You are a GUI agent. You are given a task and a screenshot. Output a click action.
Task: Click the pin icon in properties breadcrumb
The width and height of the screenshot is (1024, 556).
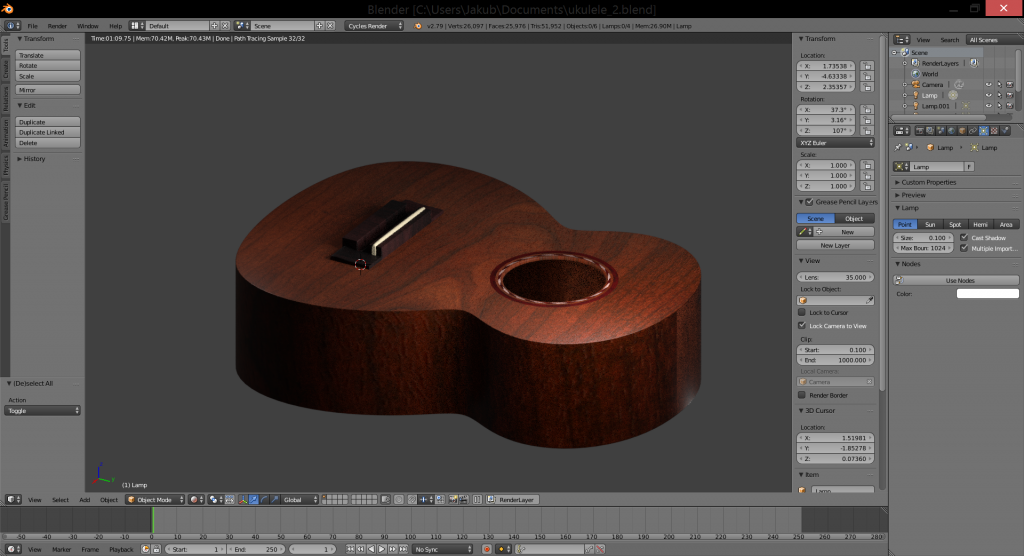click(897, 148)
